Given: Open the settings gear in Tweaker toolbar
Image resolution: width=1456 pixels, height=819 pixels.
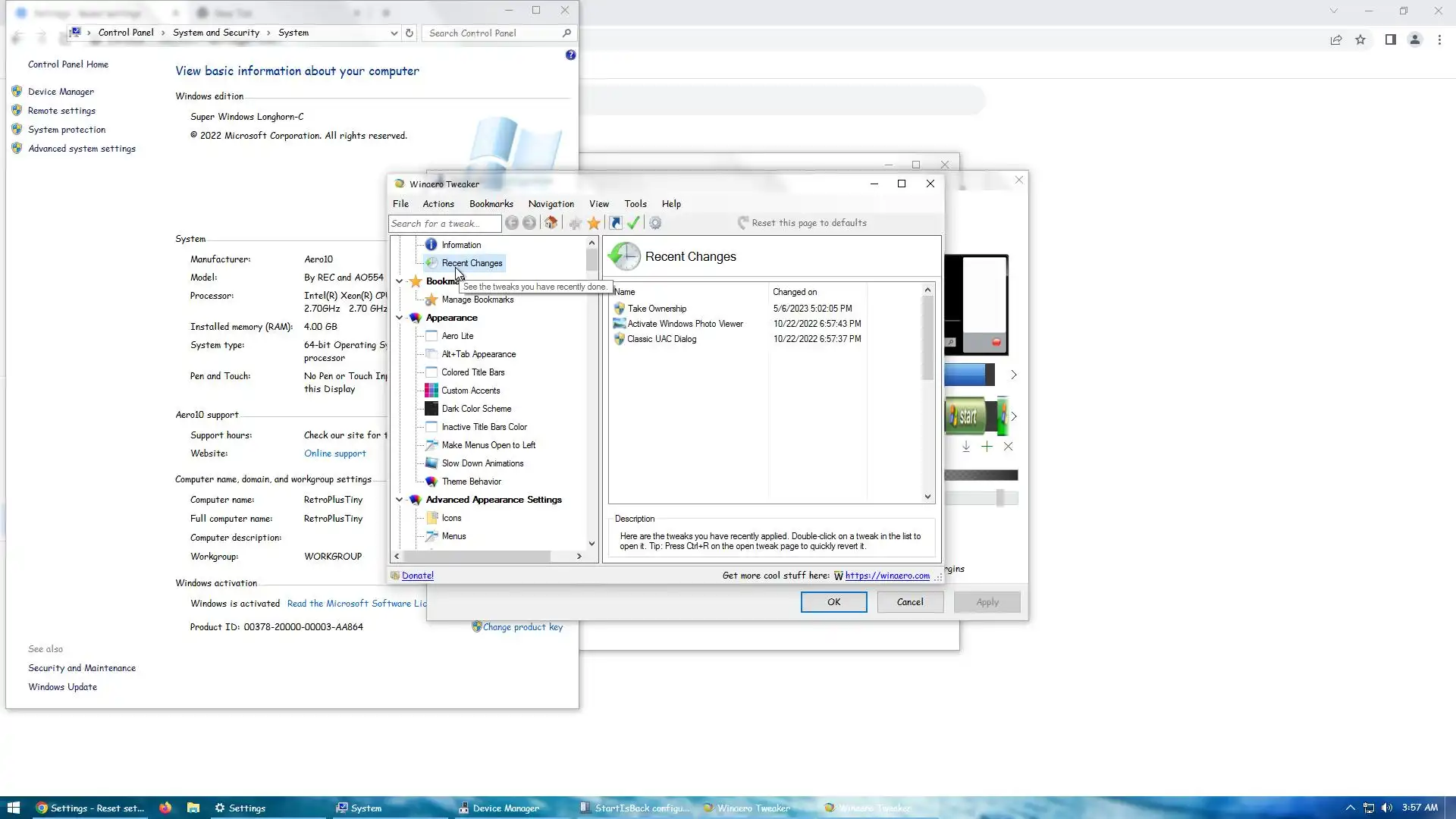Looking at the screenshot, I should (x=655, y=223).
